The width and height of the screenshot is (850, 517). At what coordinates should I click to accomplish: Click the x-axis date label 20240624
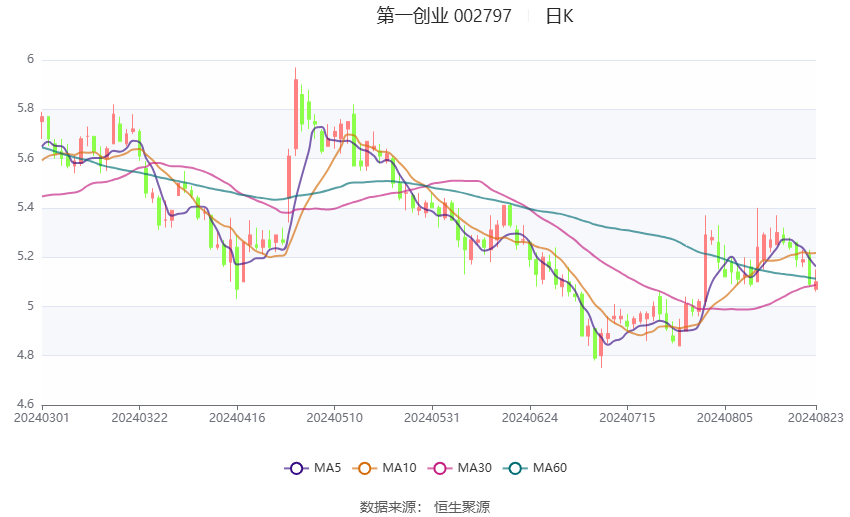click(x=530, y=418)
